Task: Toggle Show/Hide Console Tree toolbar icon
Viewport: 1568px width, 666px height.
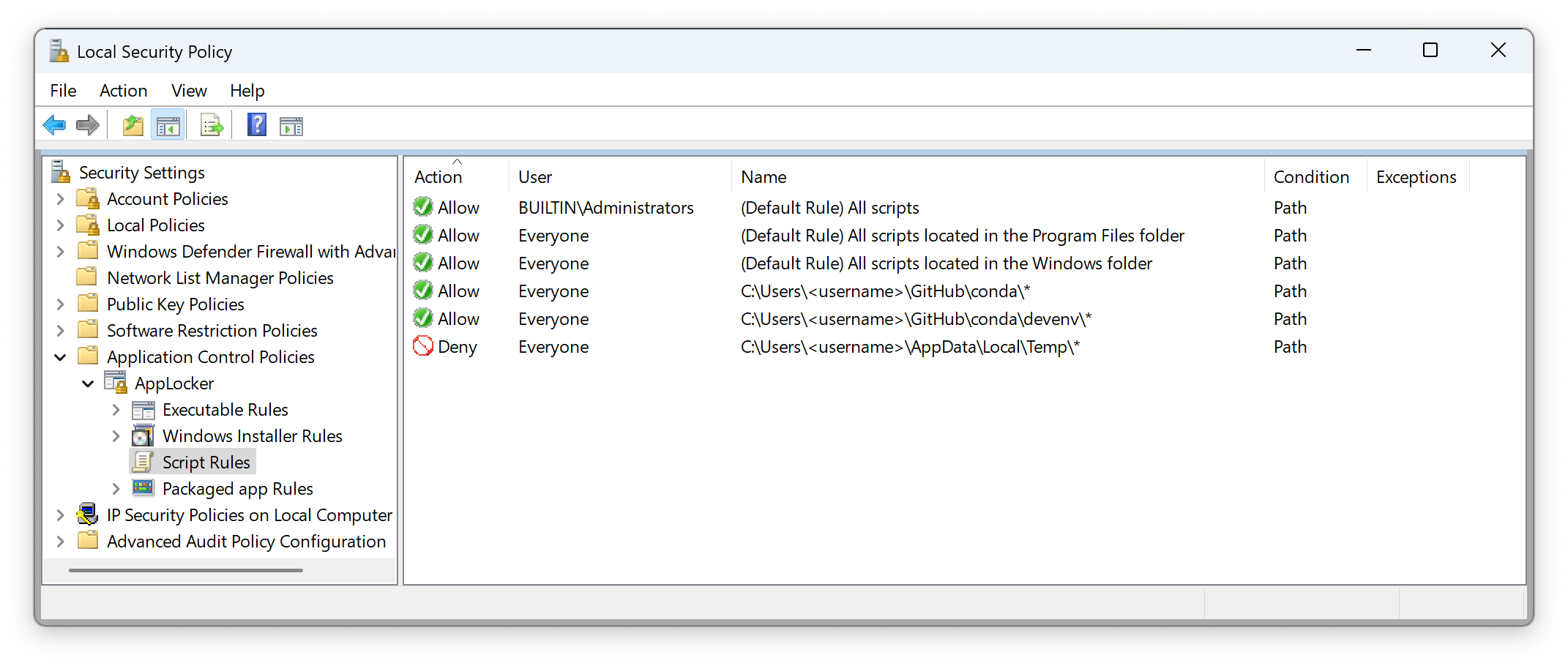Action: [x=168, y=126]
